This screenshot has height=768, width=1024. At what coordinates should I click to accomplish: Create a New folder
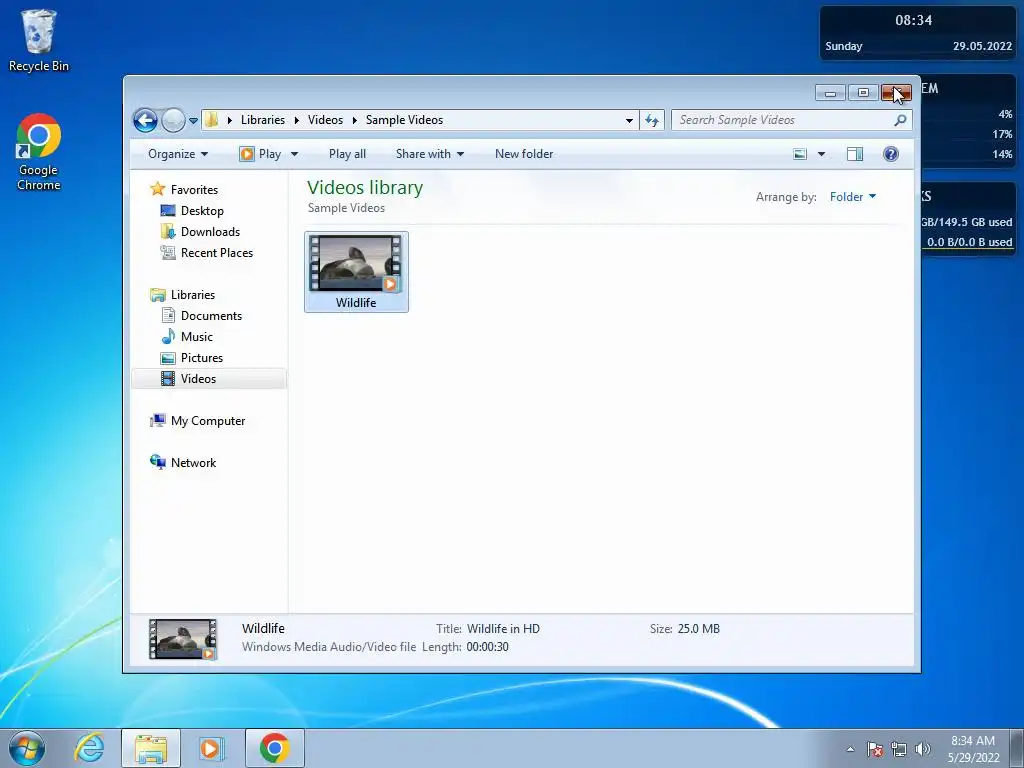coord(524,154)
